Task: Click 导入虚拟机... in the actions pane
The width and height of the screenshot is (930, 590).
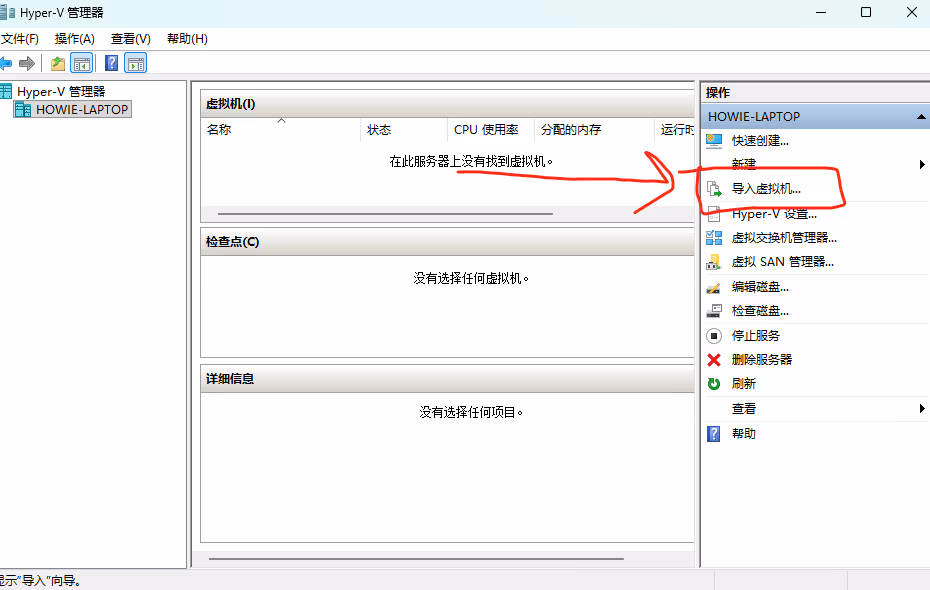Action: pos(766,188)
